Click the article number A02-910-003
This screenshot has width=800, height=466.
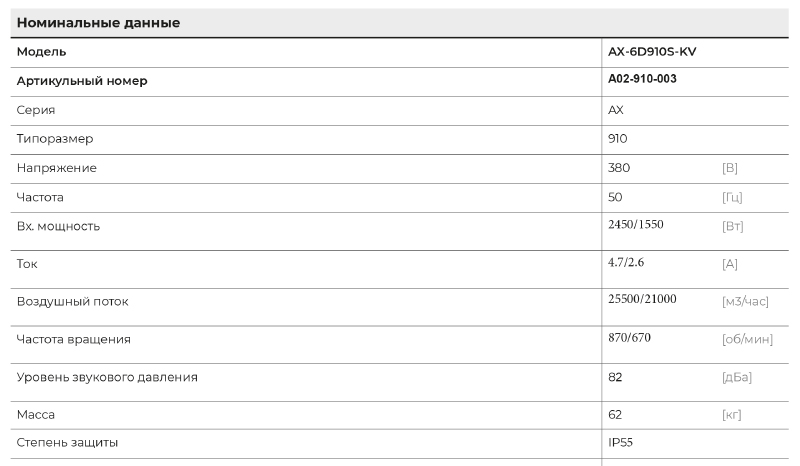click(x=642, y=79)
